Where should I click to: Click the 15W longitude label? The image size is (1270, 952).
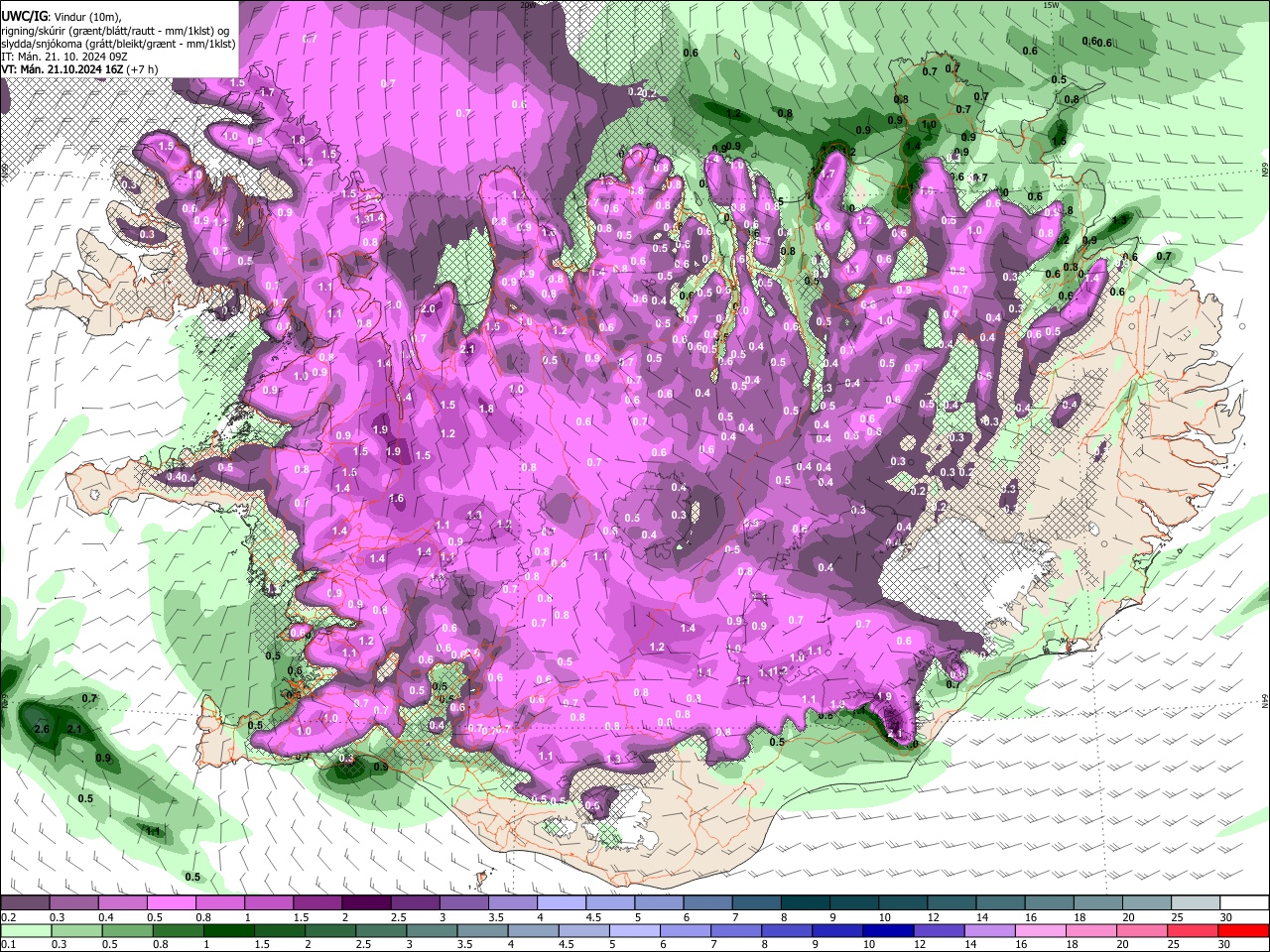point(1053,5)
